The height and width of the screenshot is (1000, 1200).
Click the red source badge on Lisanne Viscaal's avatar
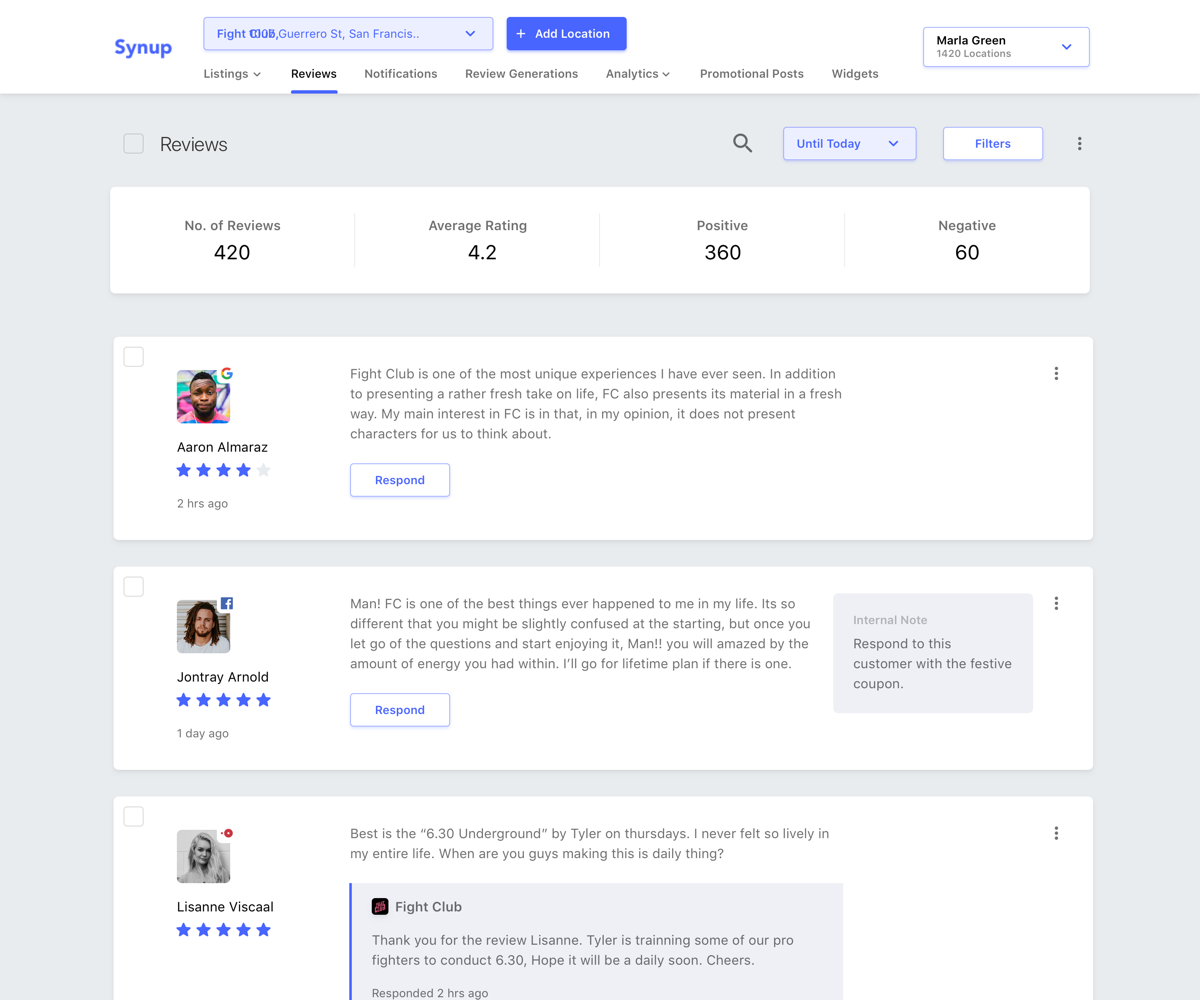pyautogui.click(x=227, y=833)
